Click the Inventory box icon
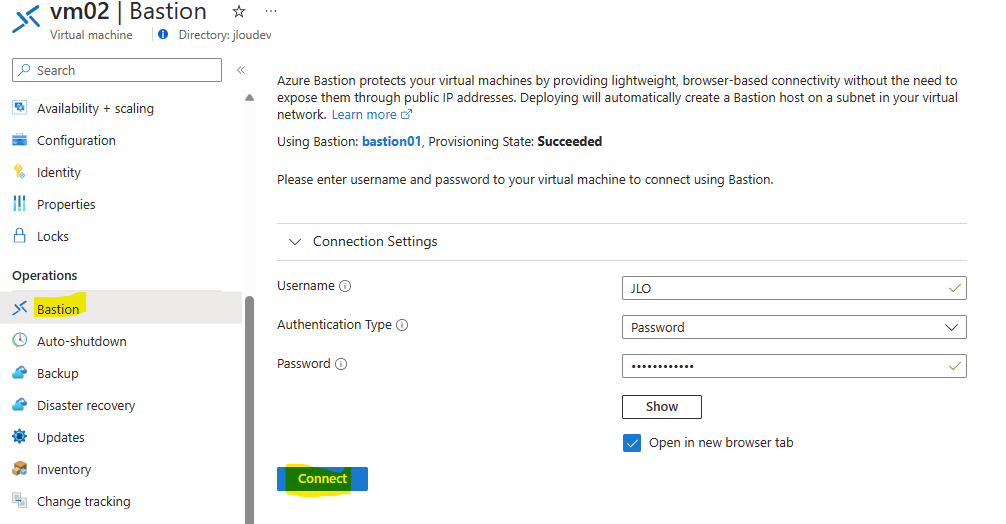Image resolution: width=1006 pixels, height=524 pixels. (x=20, y=469)
